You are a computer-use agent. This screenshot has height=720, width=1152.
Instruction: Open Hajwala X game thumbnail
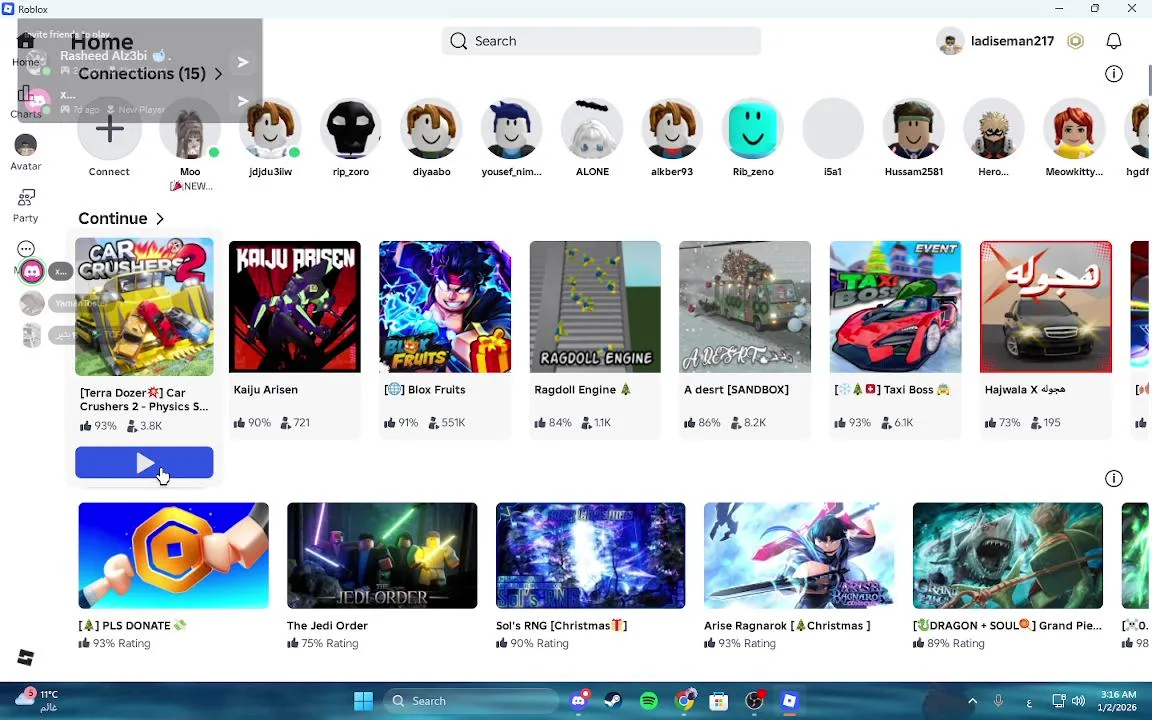point(1045,306)
